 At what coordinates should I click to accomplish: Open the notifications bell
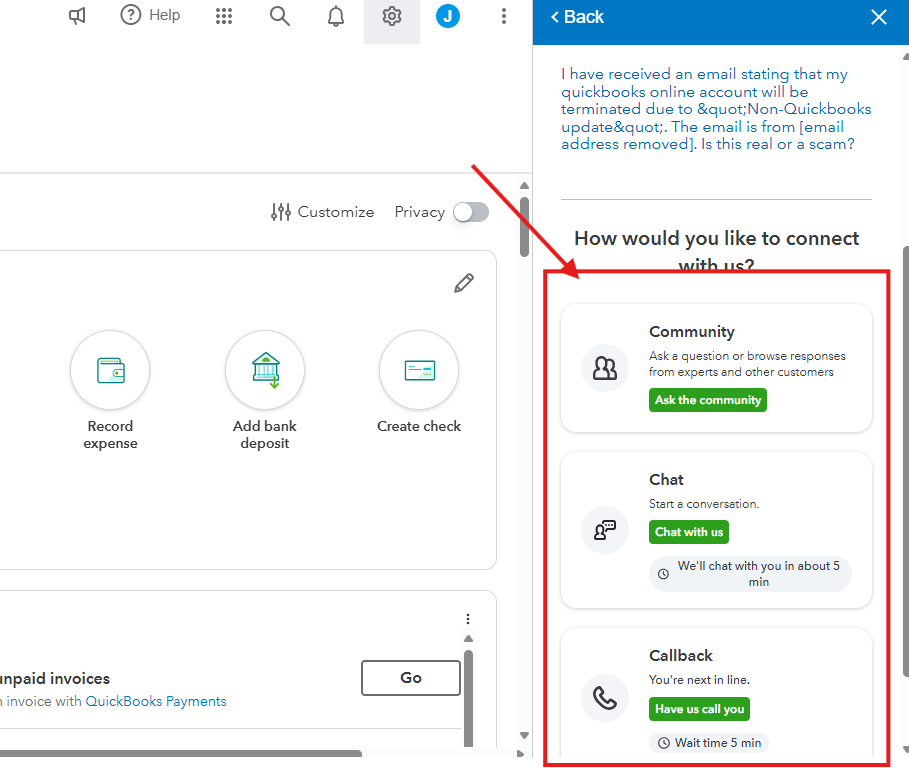tap(336, 16)
